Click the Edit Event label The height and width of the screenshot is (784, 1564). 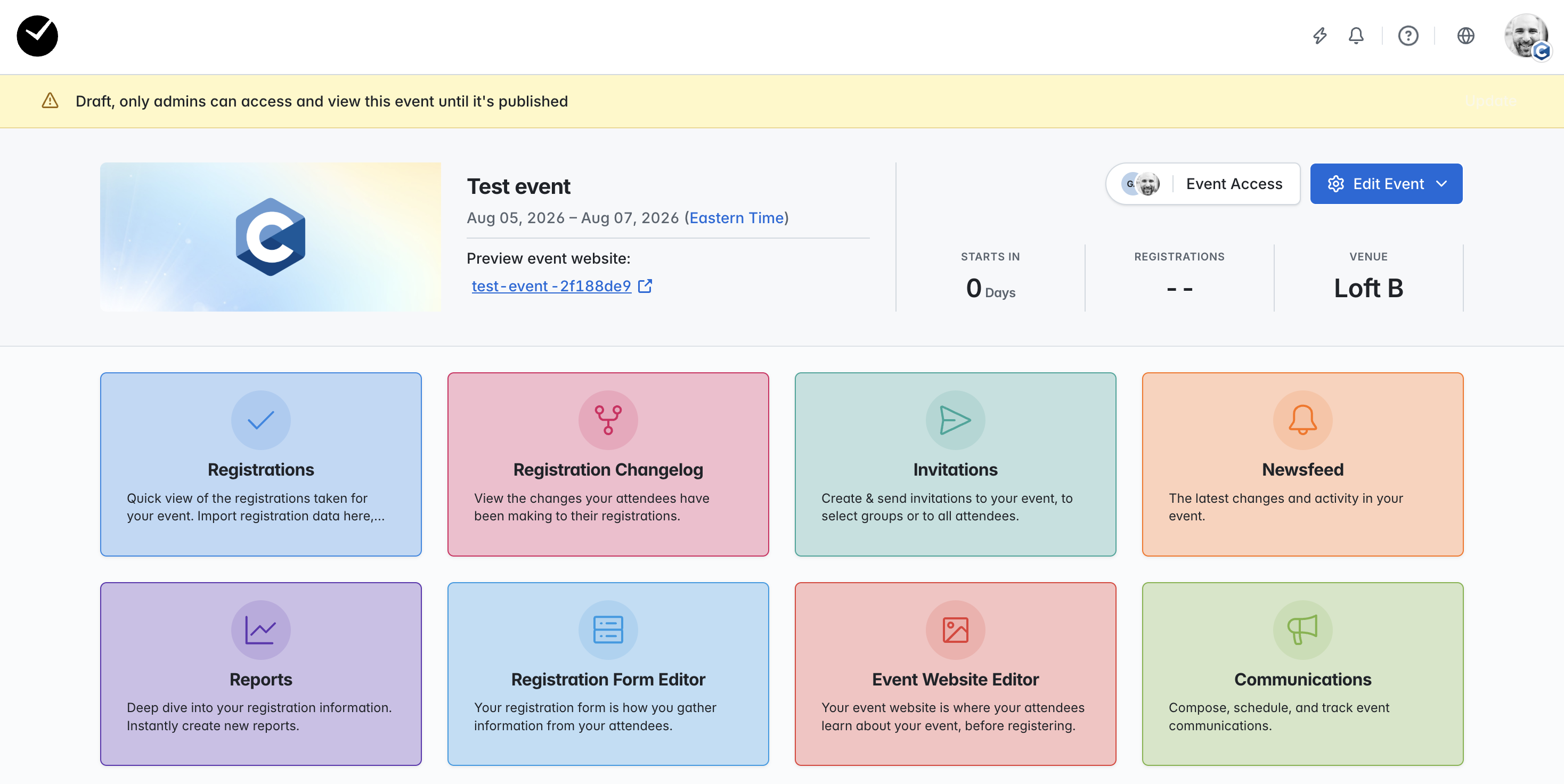pos(1388,184)
